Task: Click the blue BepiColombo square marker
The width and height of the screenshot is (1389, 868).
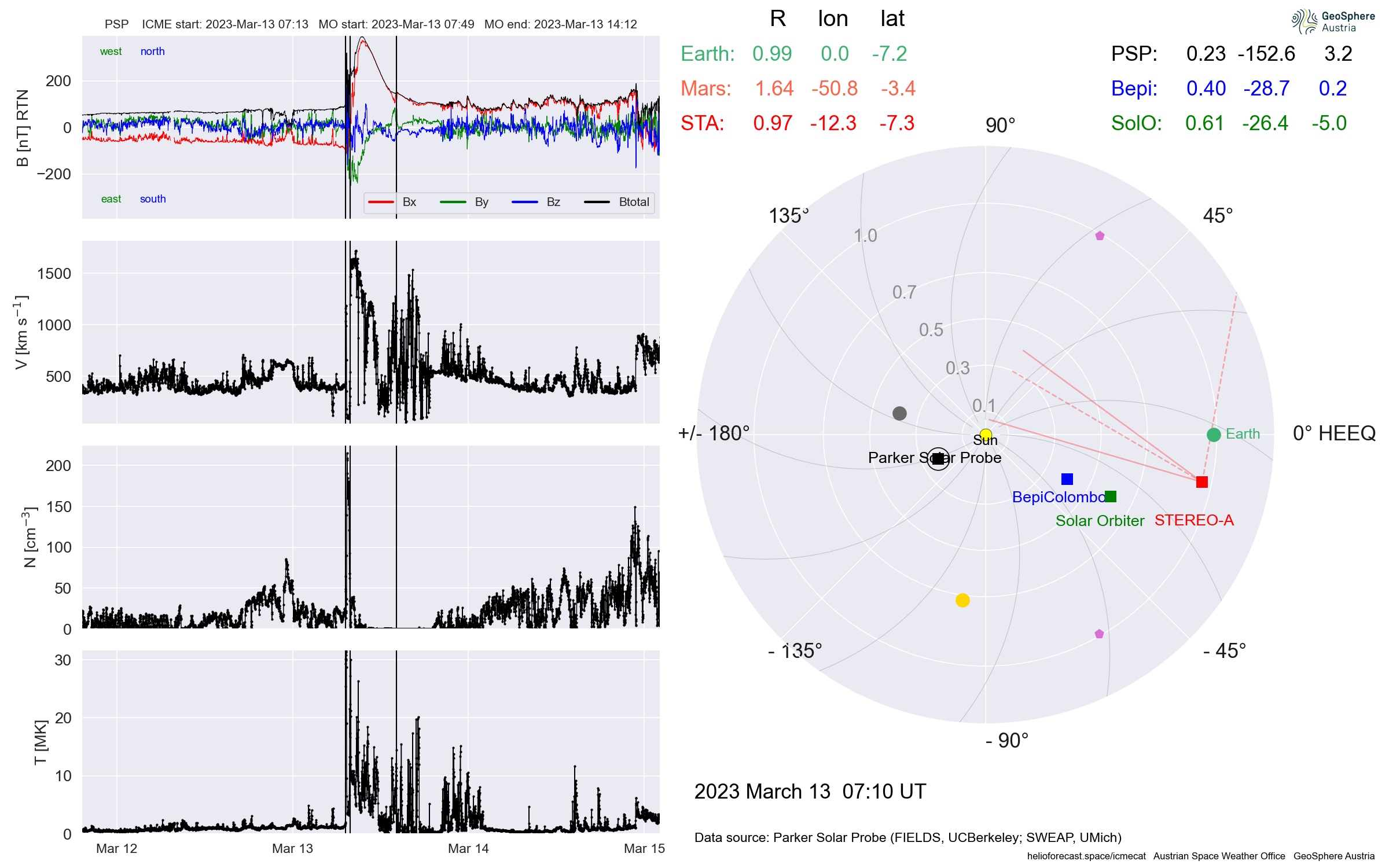Action: (x=1067, y=479)
